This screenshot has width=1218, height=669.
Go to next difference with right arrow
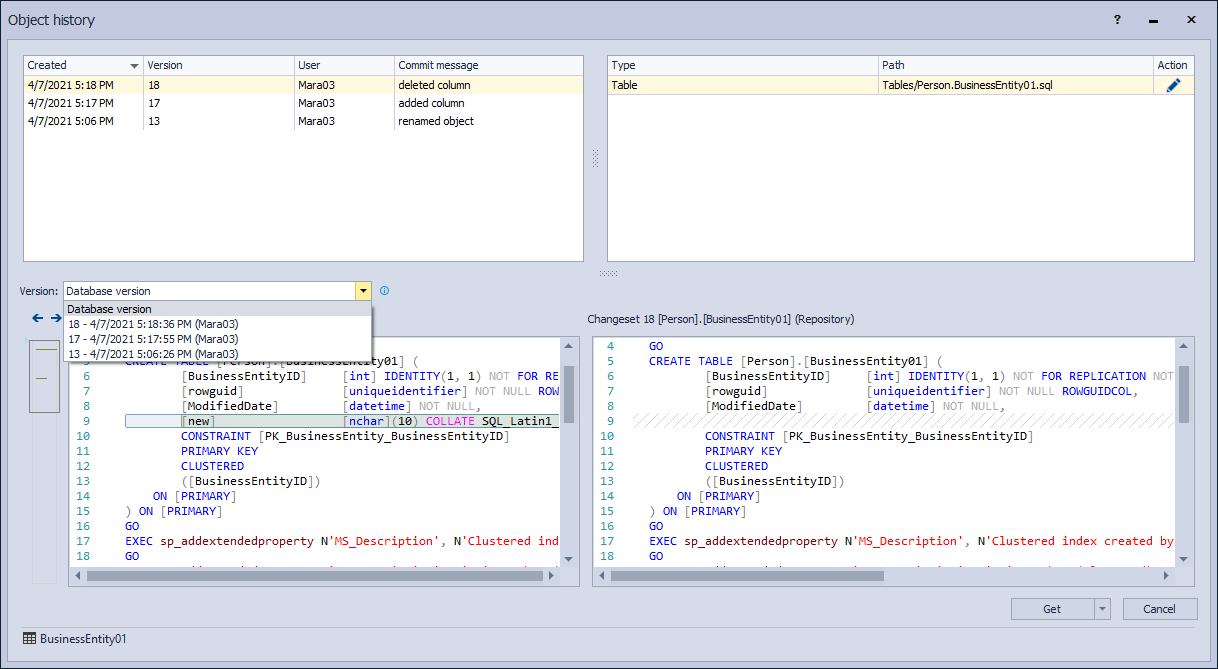click(56, 318)
